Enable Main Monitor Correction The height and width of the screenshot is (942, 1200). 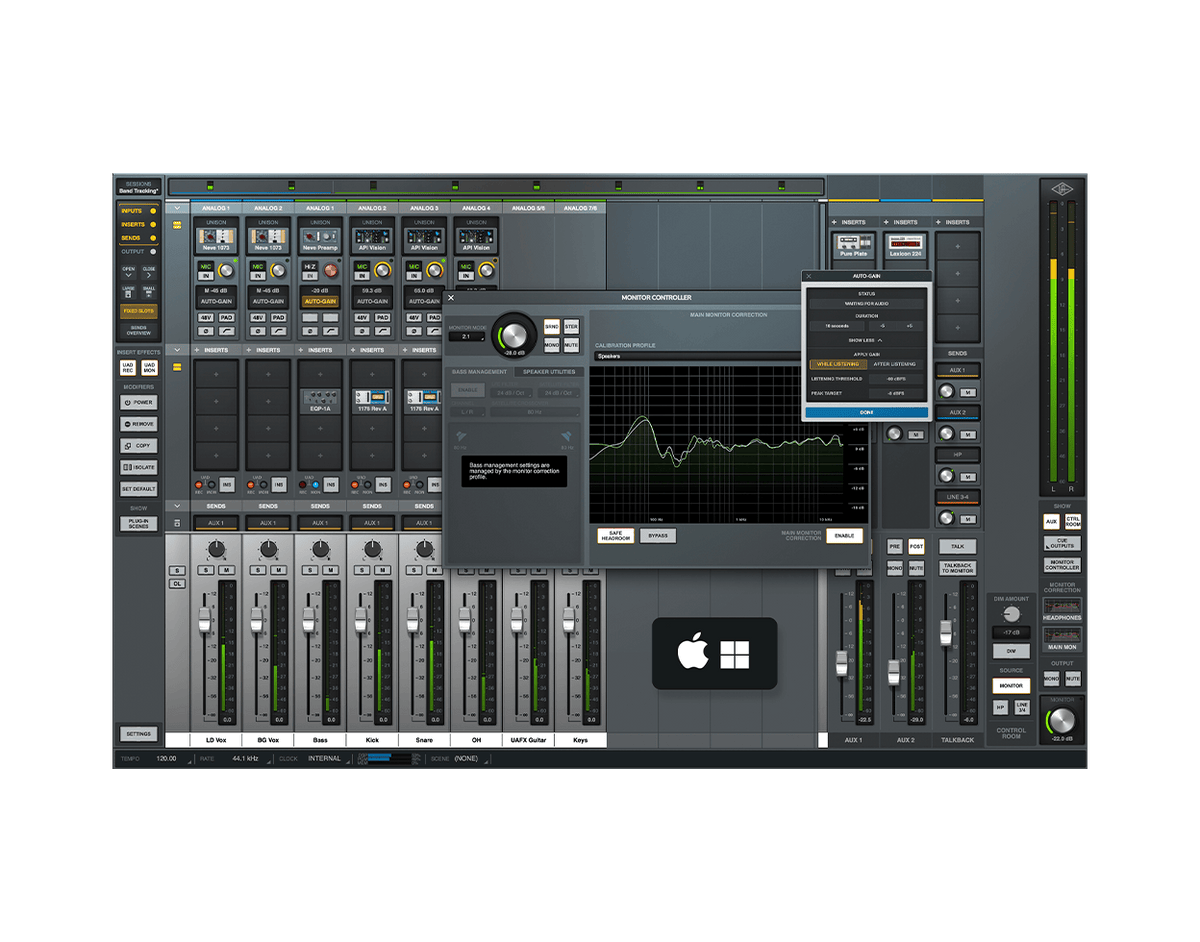pyautogui.click(x=843, y=535)
